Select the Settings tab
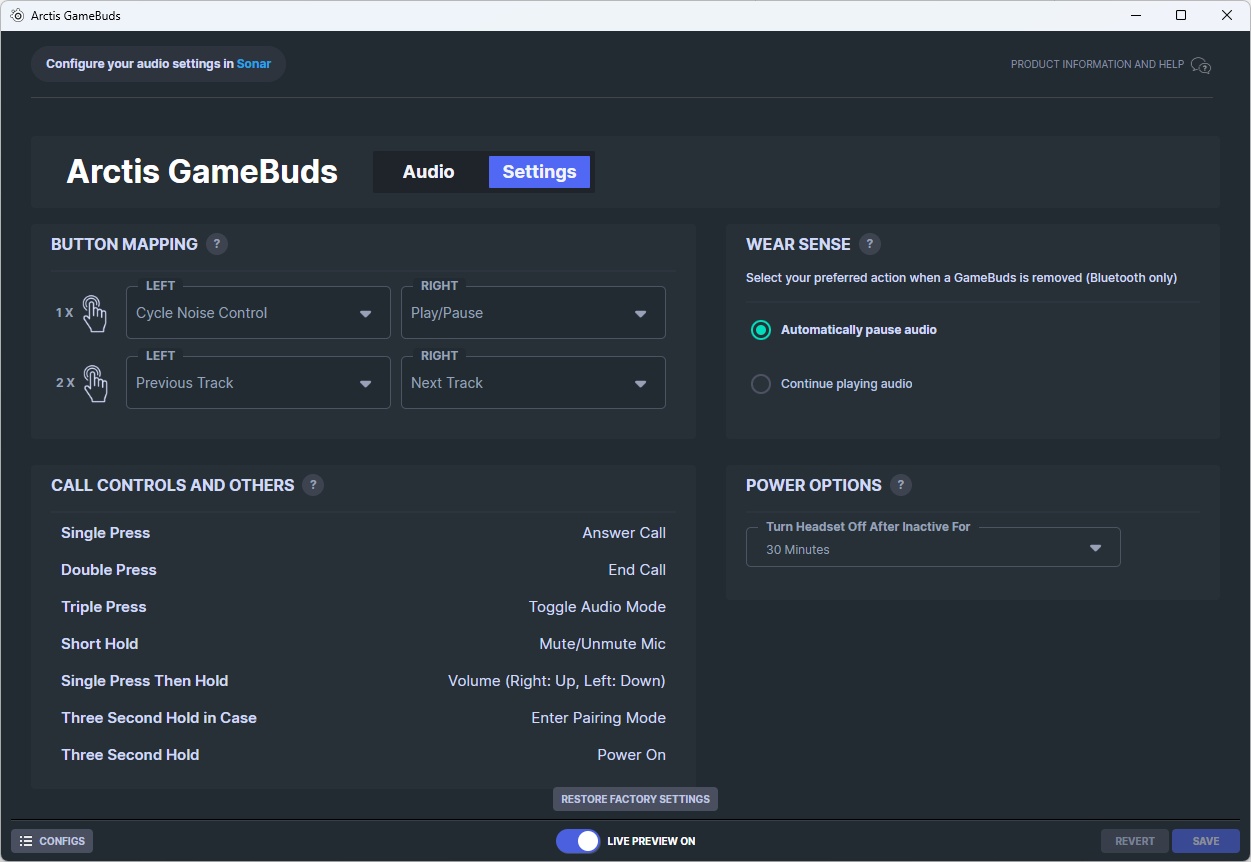Screen dimensions: 1251x862 539,172
